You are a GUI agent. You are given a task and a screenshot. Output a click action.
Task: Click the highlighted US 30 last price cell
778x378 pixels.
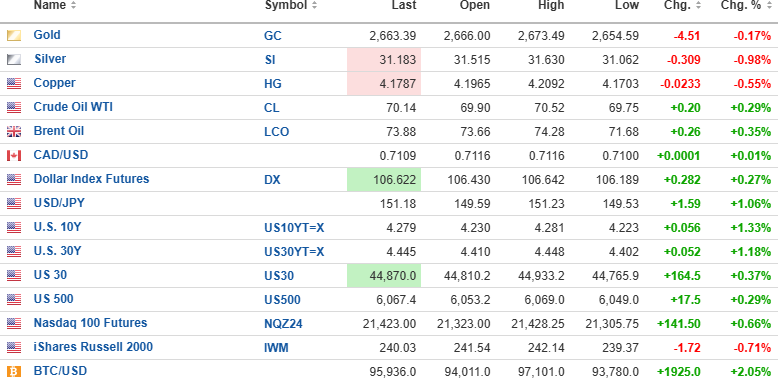tap(384, 275)
